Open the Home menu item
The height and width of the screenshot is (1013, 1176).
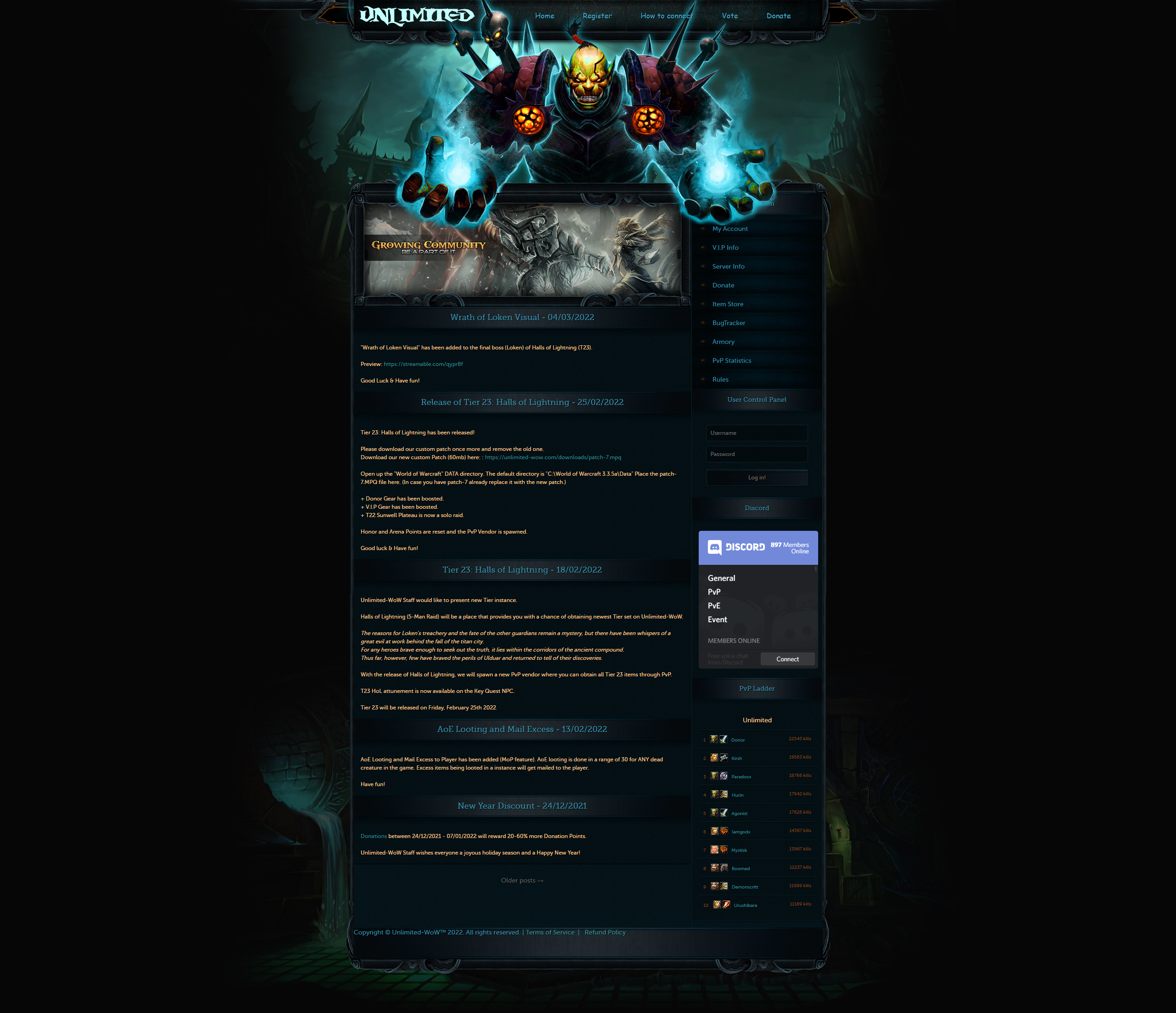coord(544,16)
